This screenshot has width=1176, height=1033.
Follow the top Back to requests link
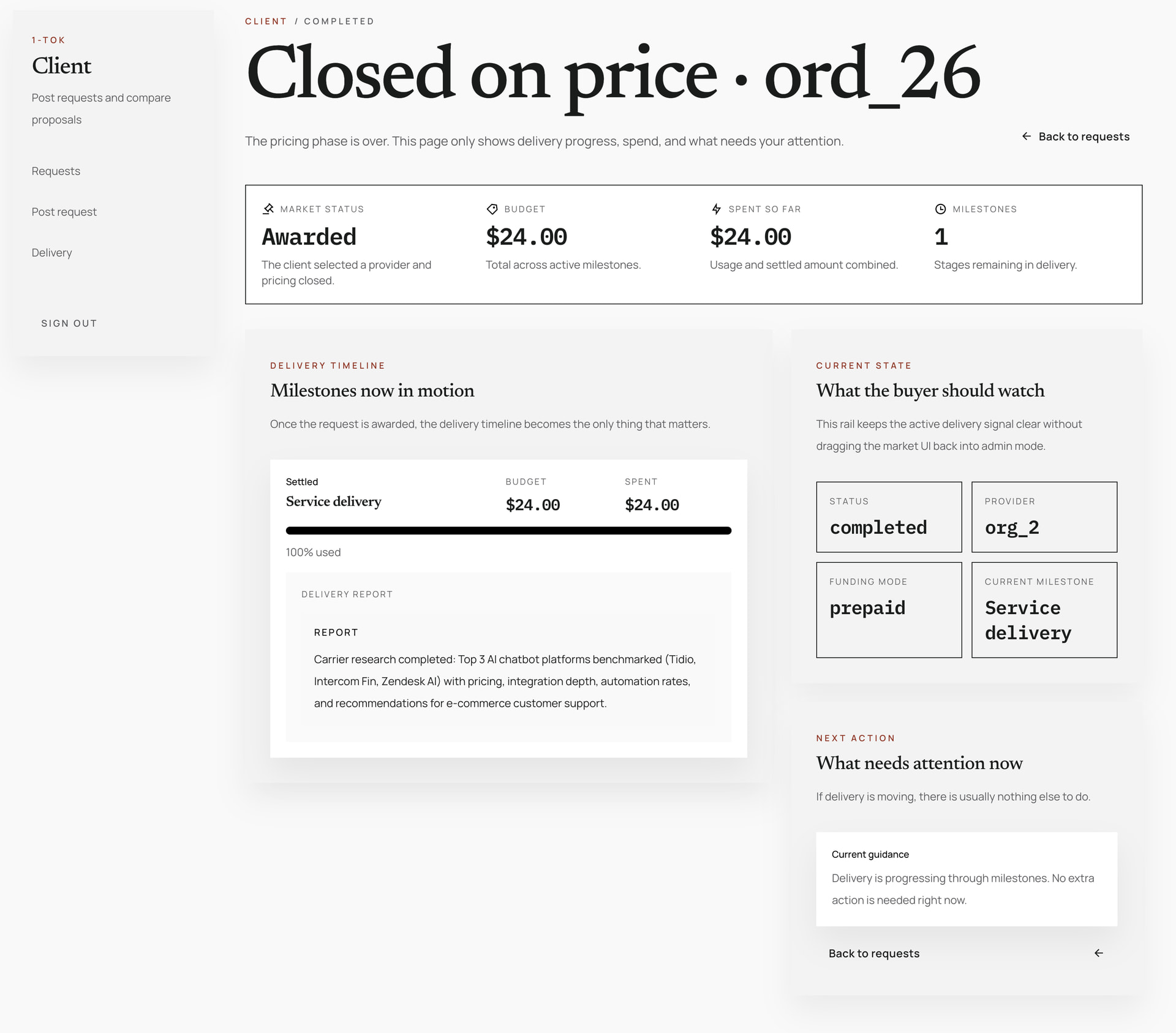[x=1076, y=137]
